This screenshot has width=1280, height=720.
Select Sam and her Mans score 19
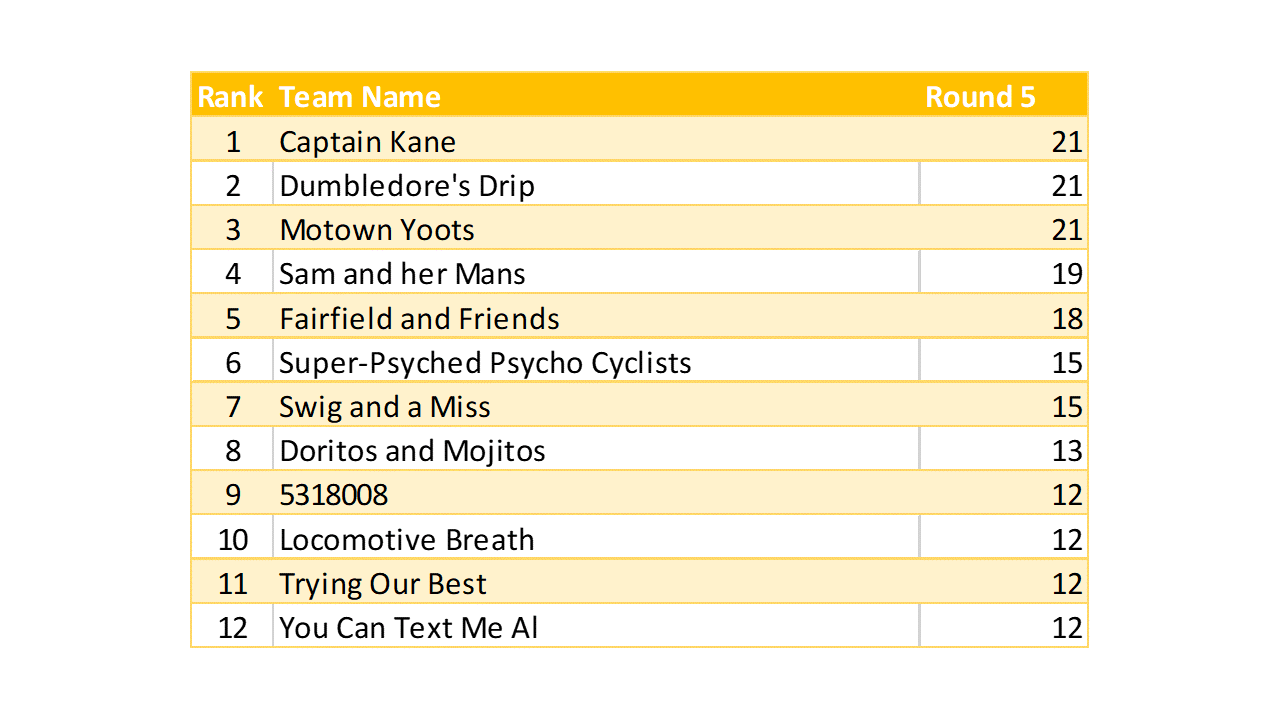click(1066, 274)
